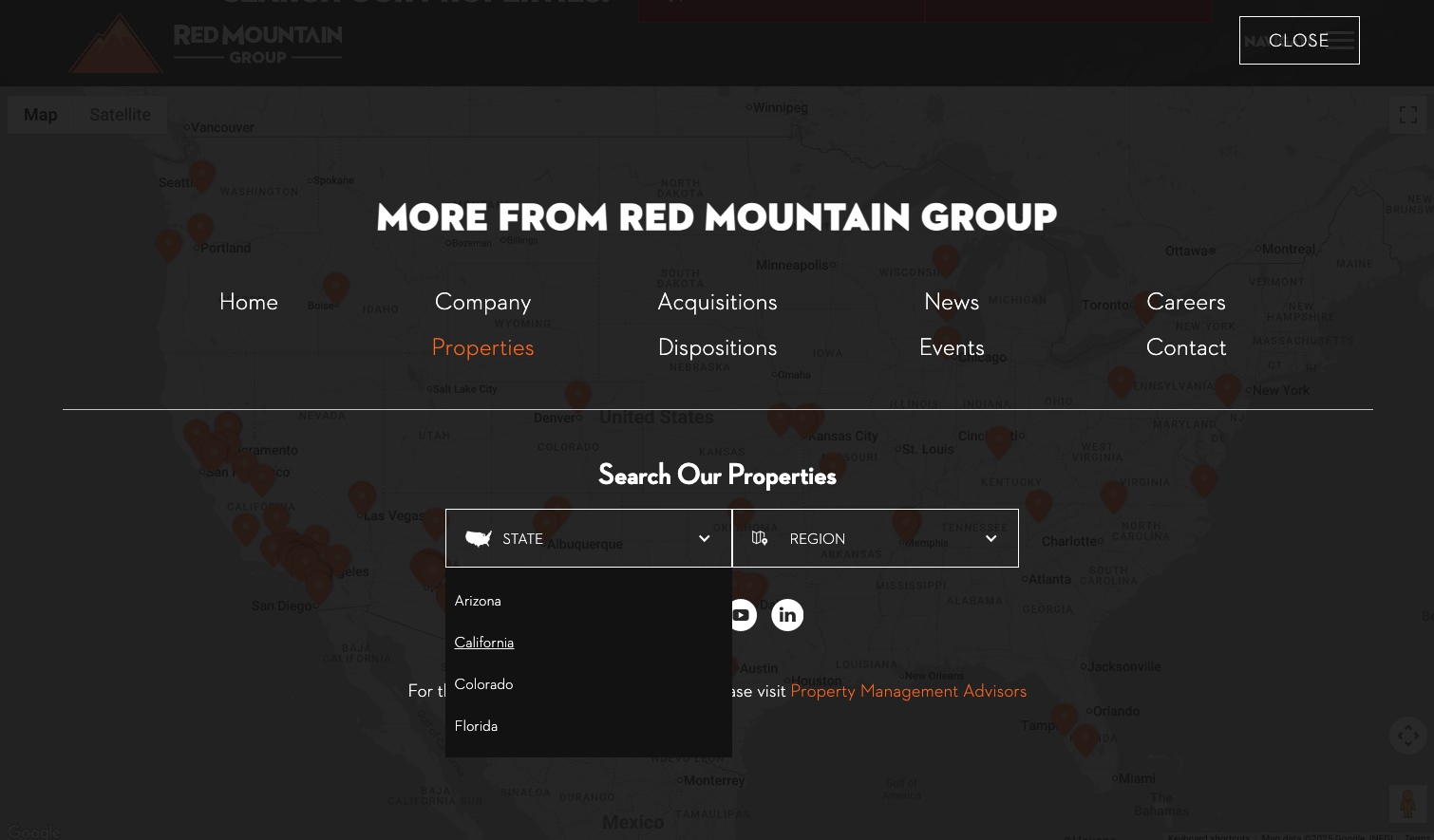Viewport: 1434px width, 840px height.
Task: Toggle fullscreen view on the map
Action: point(1408,114)
